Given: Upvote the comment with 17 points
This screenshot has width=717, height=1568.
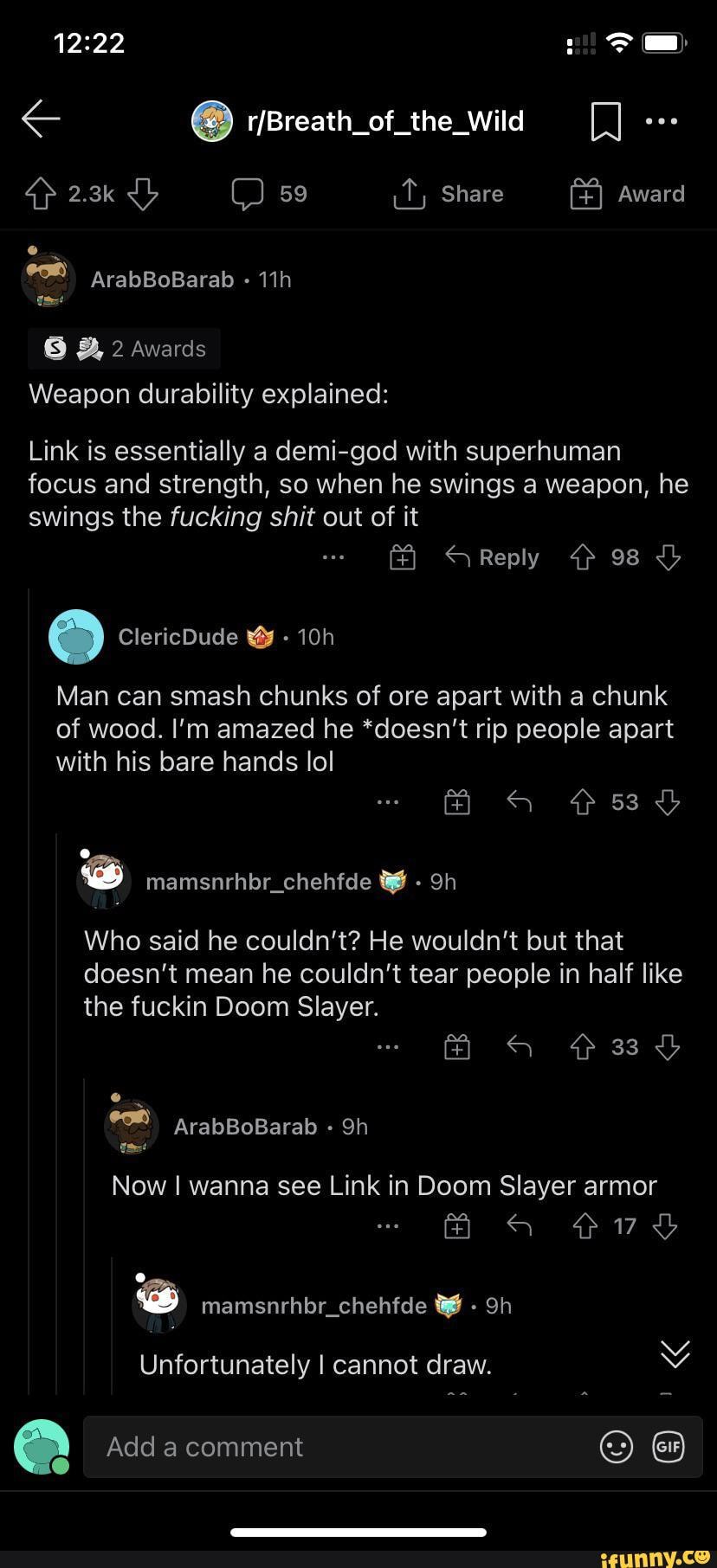Looking at the screenshot, I should point(585,1225).
